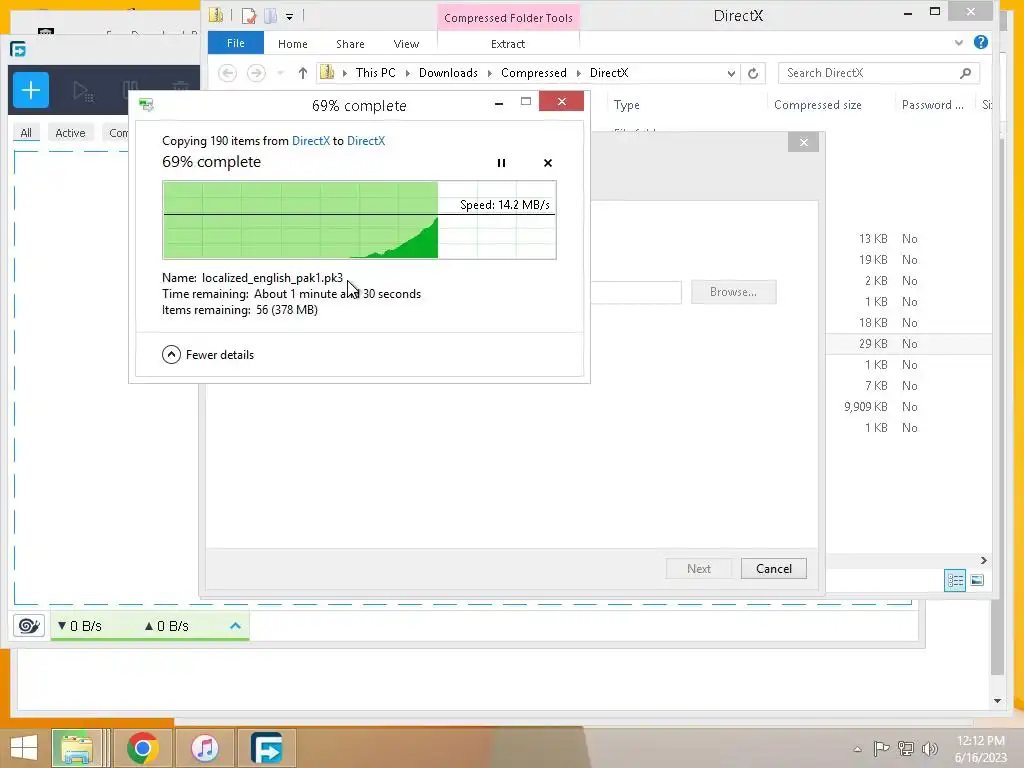Select the row with 29 KB size
The height and width of the screenshot is (768, 1024).
tap(908, 344)
